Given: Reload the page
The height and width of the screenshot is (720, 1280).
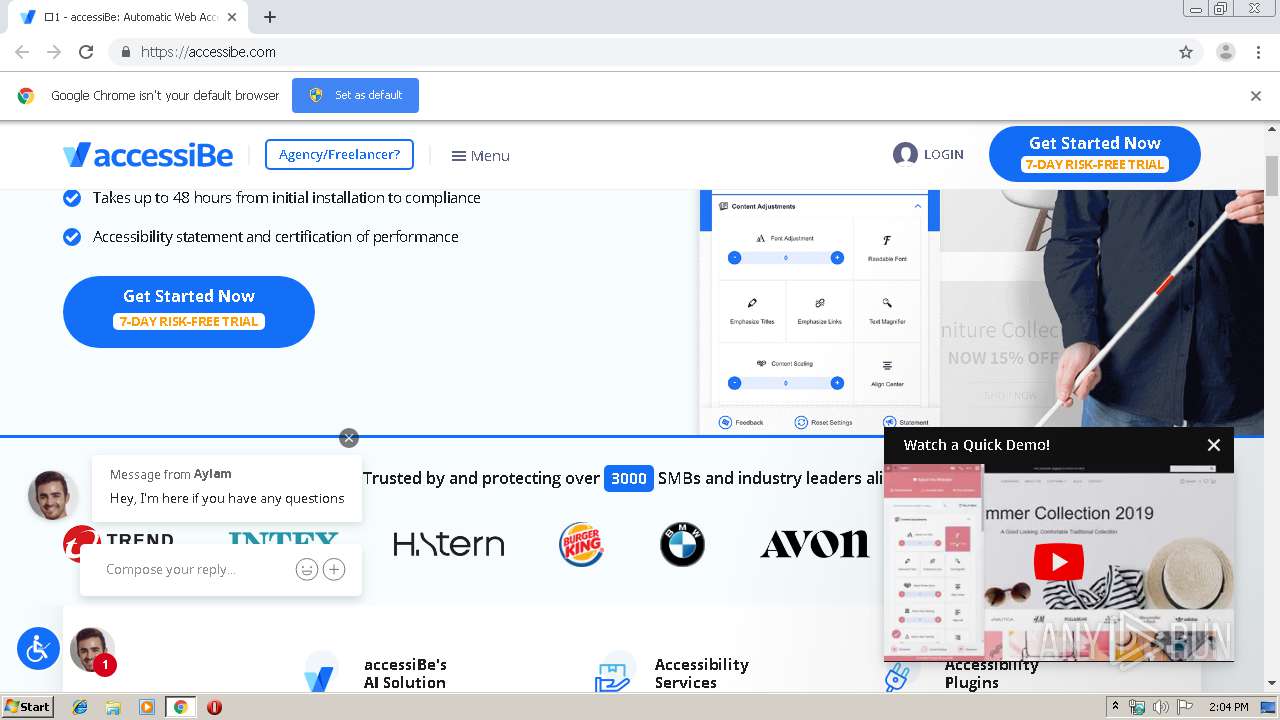Looking at the screenshot, I should point(86,52).
